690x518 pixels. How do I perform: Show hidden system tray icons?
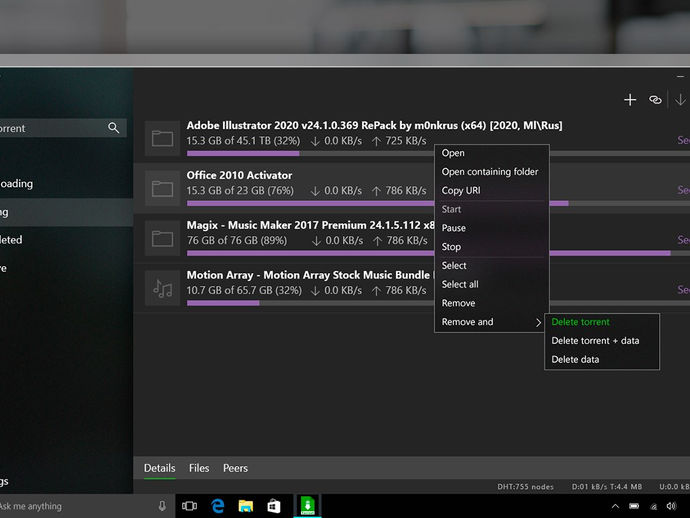[615, 506]
